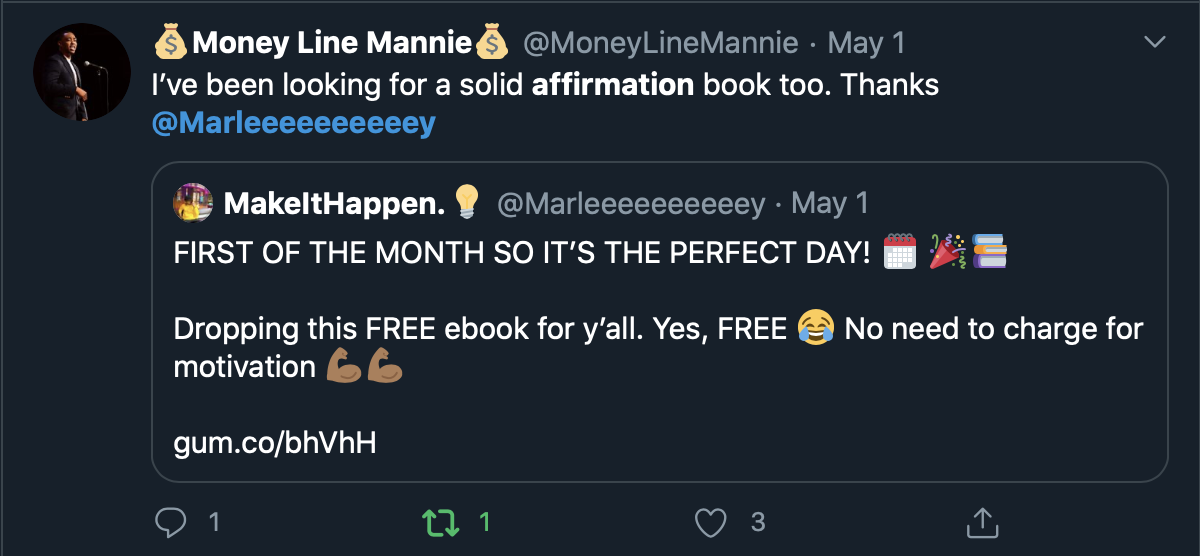This screenshot has height=556, width=1200.
Task: Click the Money Line Mannie display name
Action: (331, 43)
